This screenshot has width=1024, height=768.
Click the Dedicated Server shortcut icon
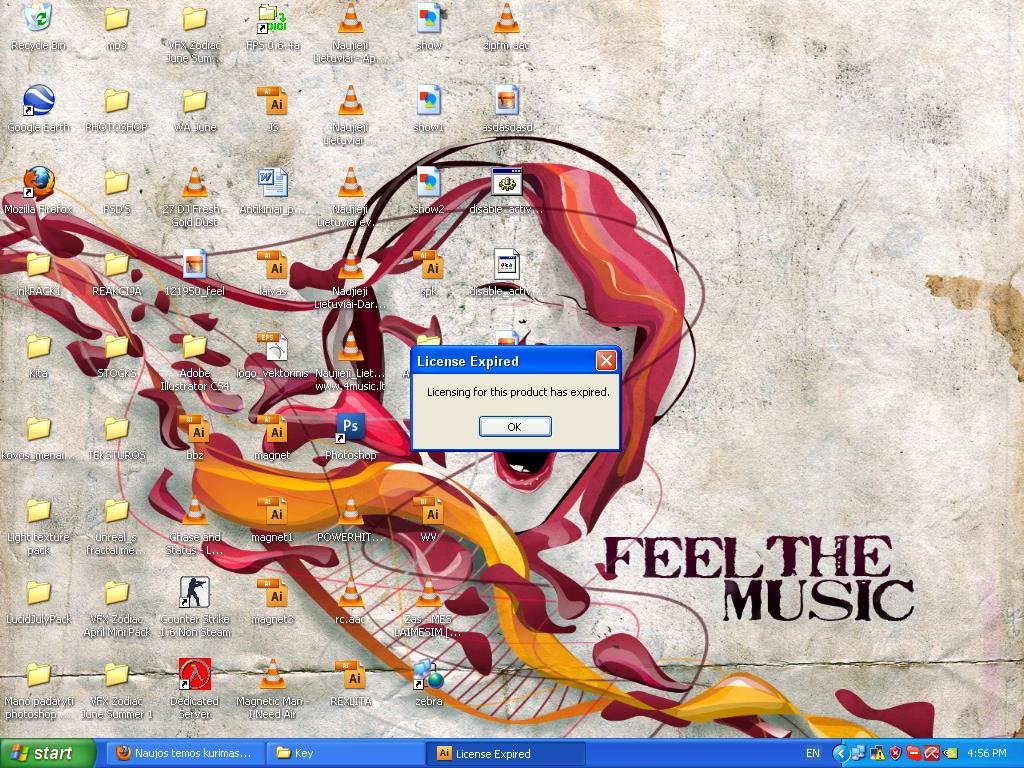(194, 675)
